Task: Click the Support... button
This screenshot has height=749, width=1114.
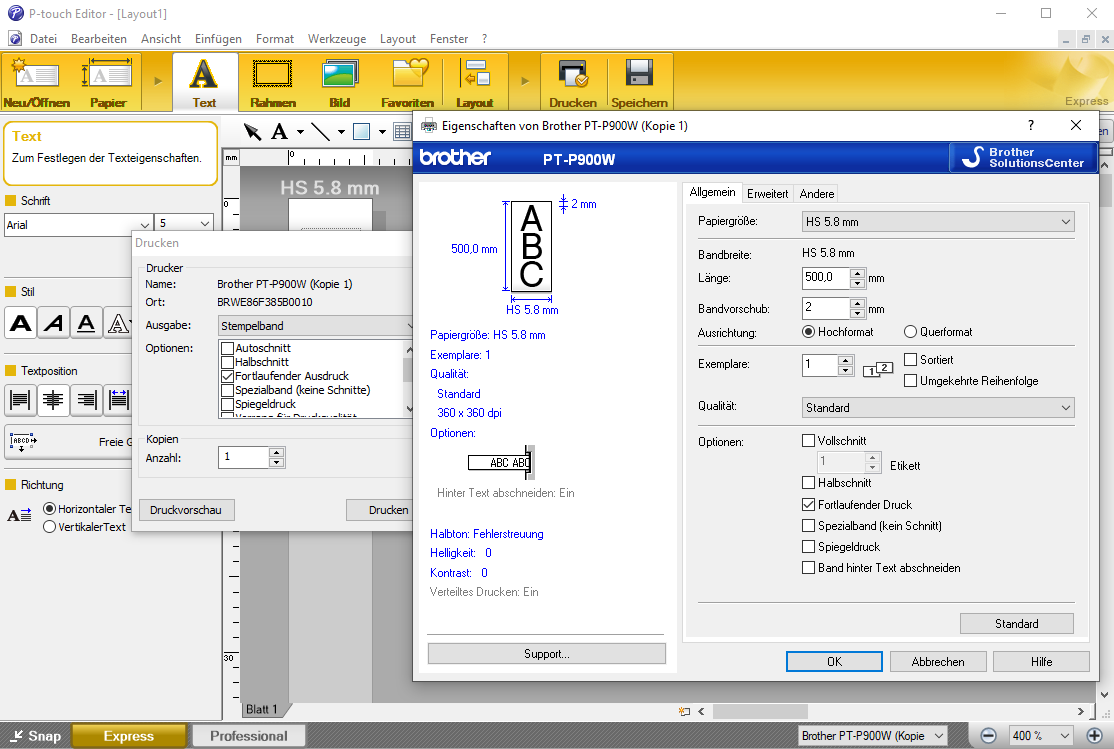Action: pyautogui.click(x=546, y=654)
